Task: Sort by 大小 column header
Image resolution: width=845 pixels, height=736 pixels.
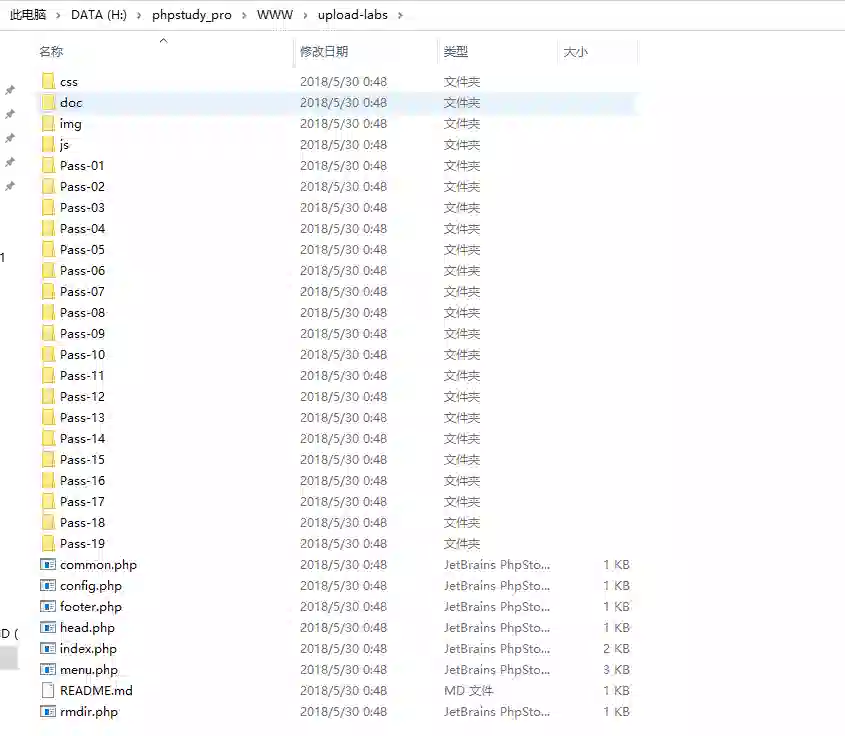Action: [x=575, y=52]
